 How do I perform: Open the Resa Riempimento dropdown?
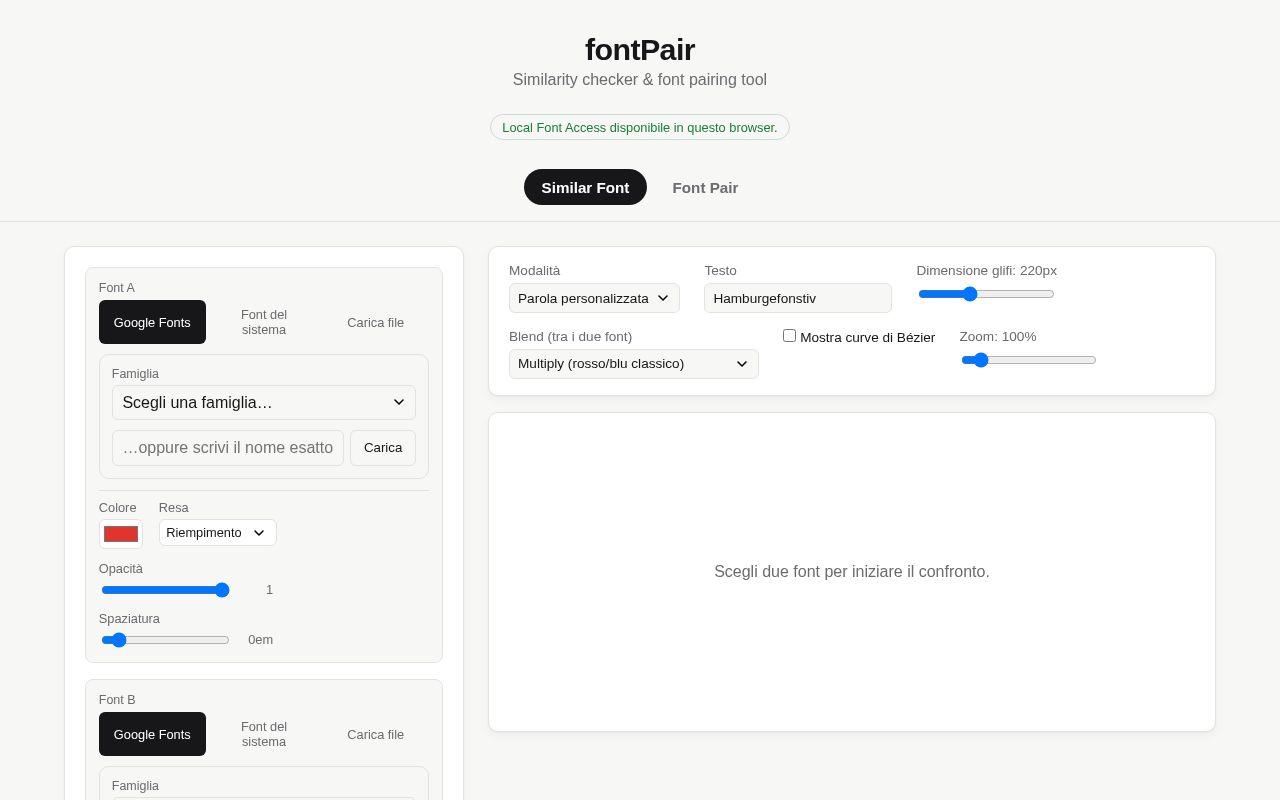(x=218, y=532)
